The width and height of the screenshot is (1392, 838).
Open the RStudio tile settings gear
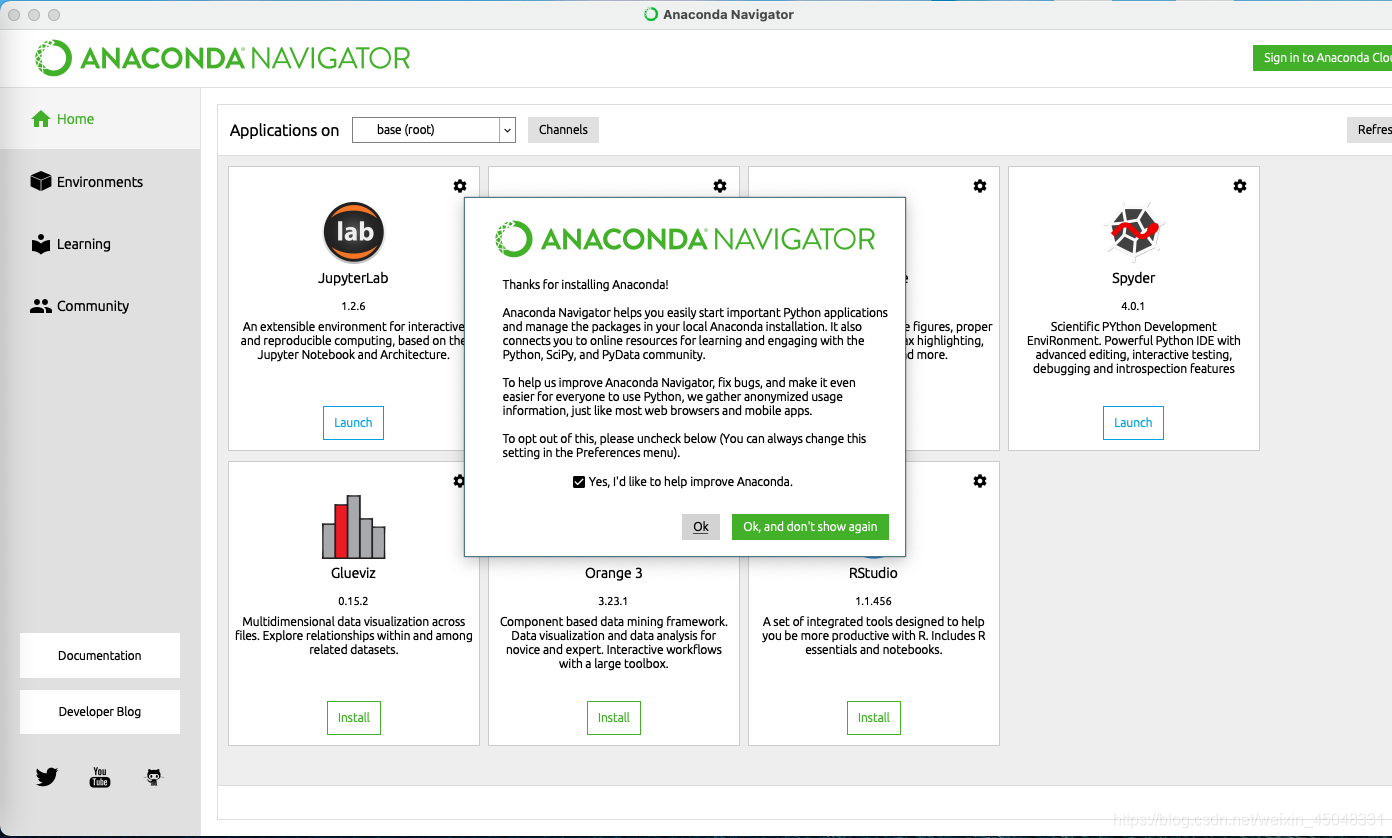980,481
